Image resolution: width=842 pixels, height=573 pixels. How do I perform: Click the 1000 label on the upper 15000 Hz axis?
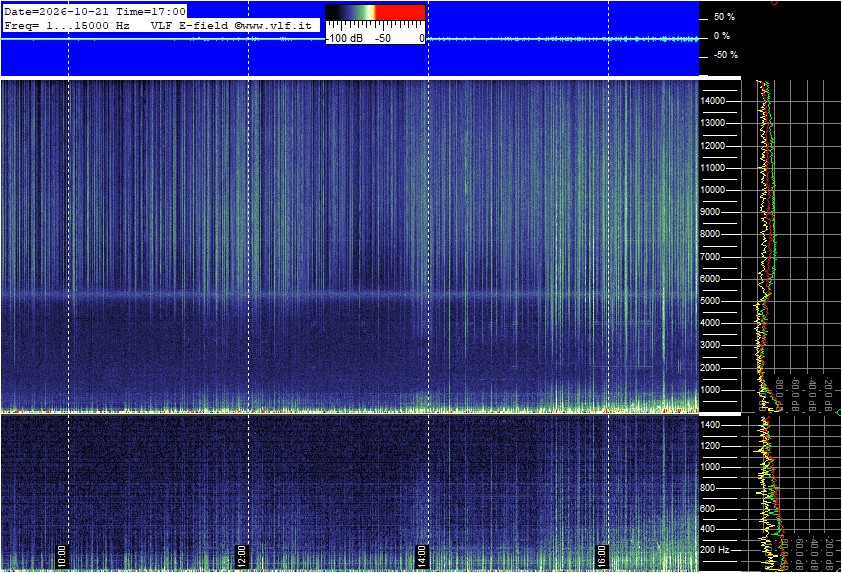[710, 390]
